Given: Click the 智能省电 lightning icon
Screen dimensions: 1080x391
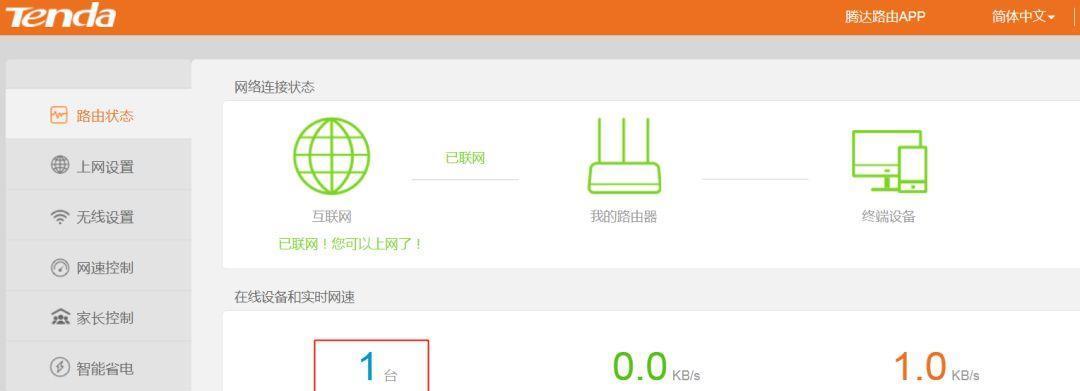Looking at the screenshot, I should coord(60,368).
